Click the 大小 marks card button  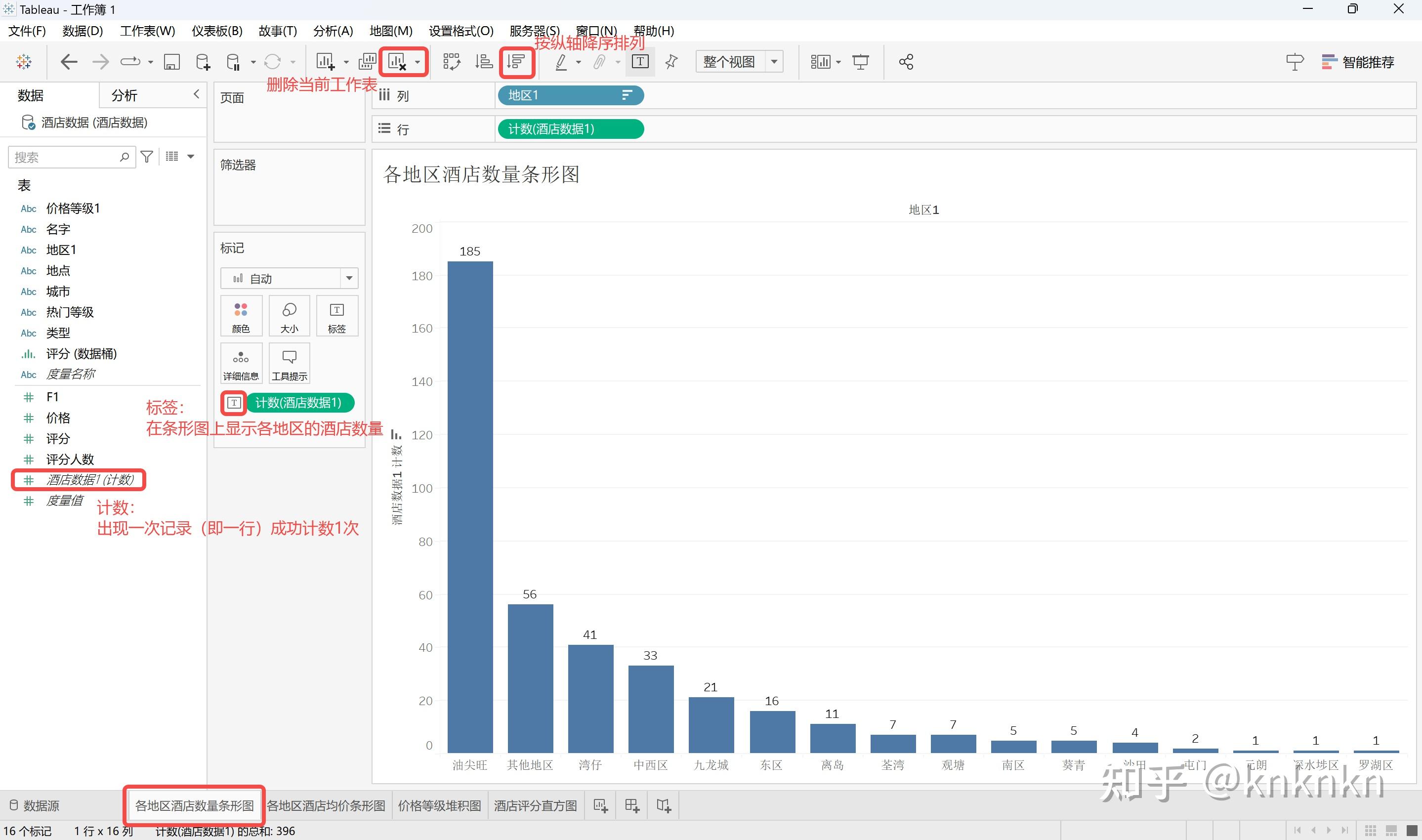(x=289, y=316)
